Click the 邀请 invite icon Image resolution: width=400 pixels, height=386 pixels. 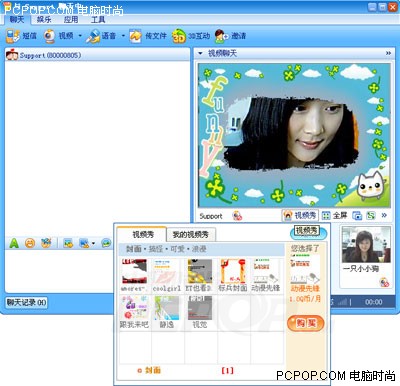click(221, 36)
